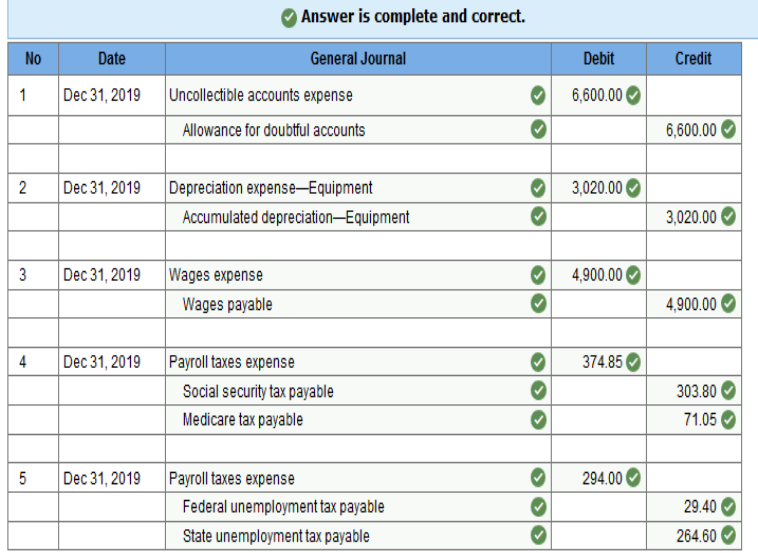
Task: Select the Depreciation expense—Equipment entry field
Action: pyautogui.click(x=358, y=188)
